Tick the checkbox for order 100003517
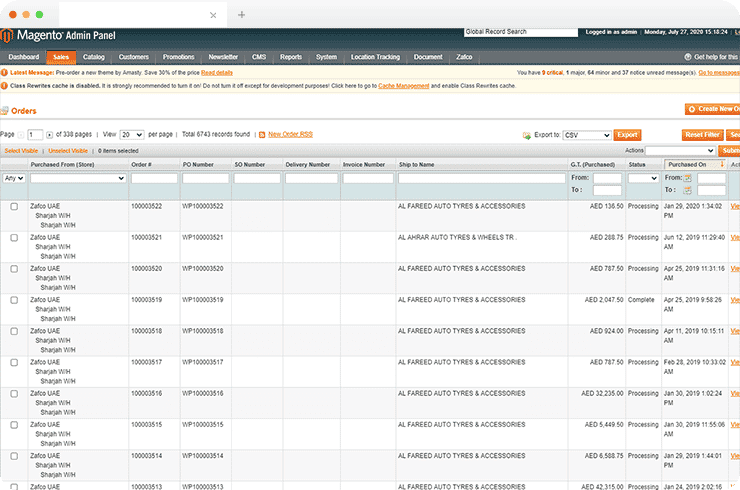Screen dimensions: 740x490 coord(14,363)
